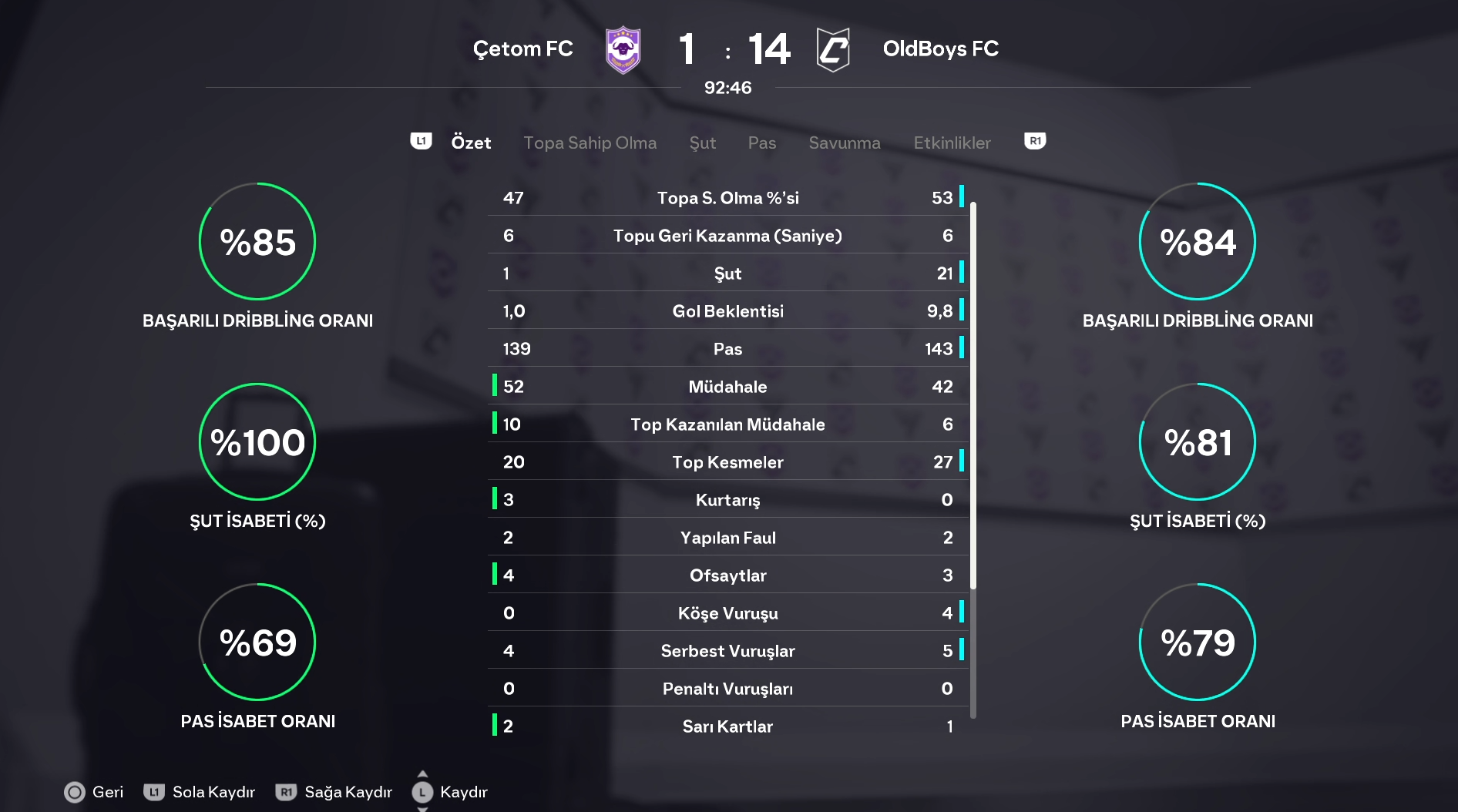
Task: Open the Pas tab
Action: click(761, 143)
